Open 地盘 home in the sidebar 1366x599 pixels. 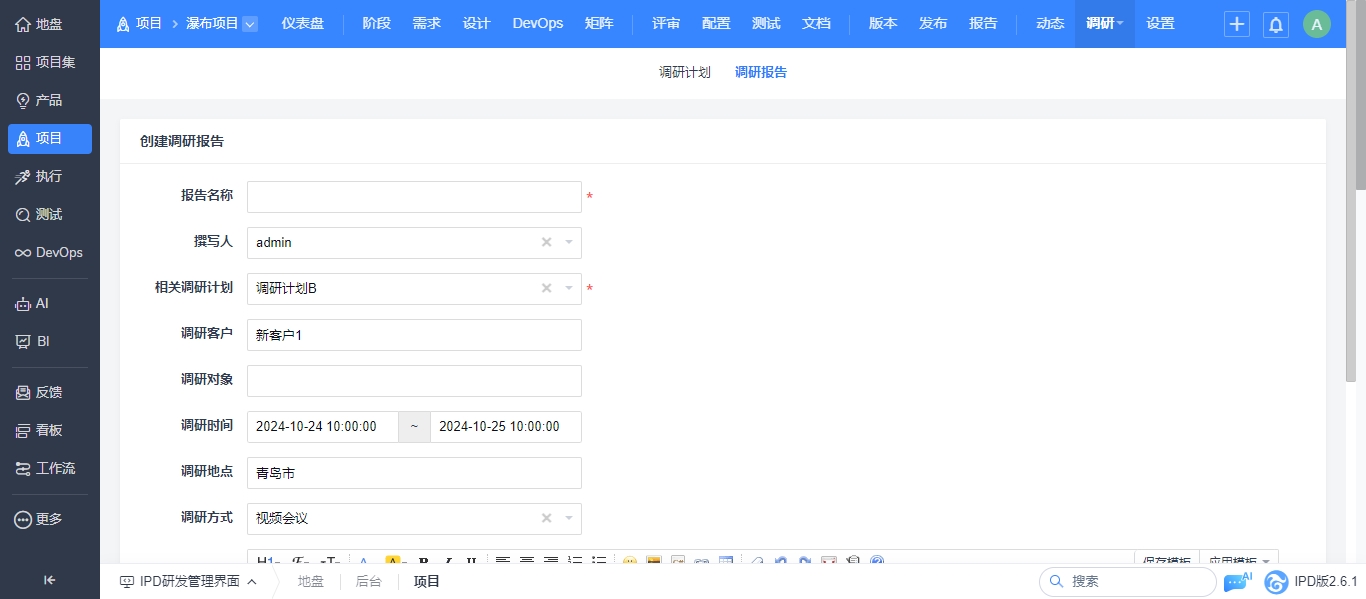pos(49,24)
